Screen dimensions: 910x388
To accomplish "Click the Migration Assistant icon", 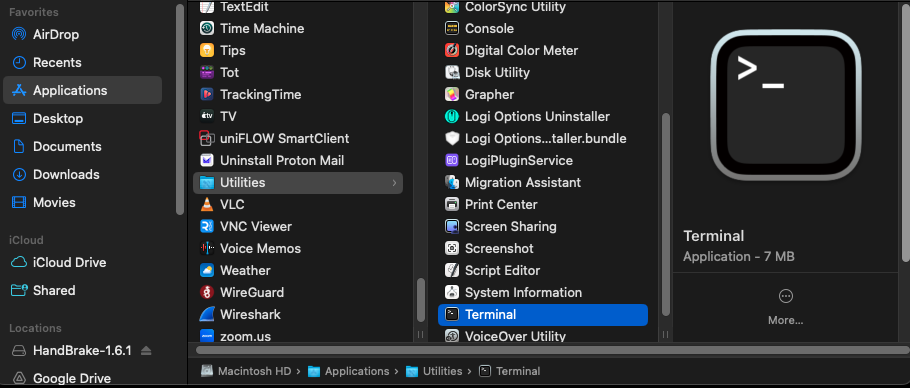I will coord(452,182).
